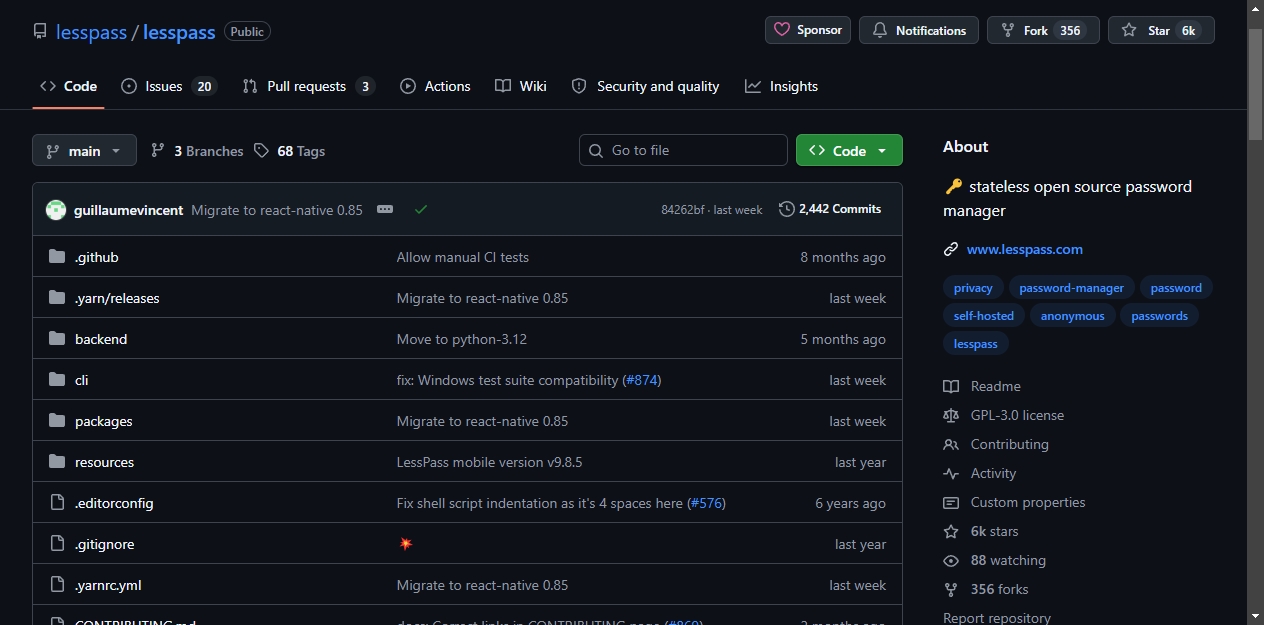Open the backend folder
This screenshot has height=625, width=1264.
(x=101, y=339)
